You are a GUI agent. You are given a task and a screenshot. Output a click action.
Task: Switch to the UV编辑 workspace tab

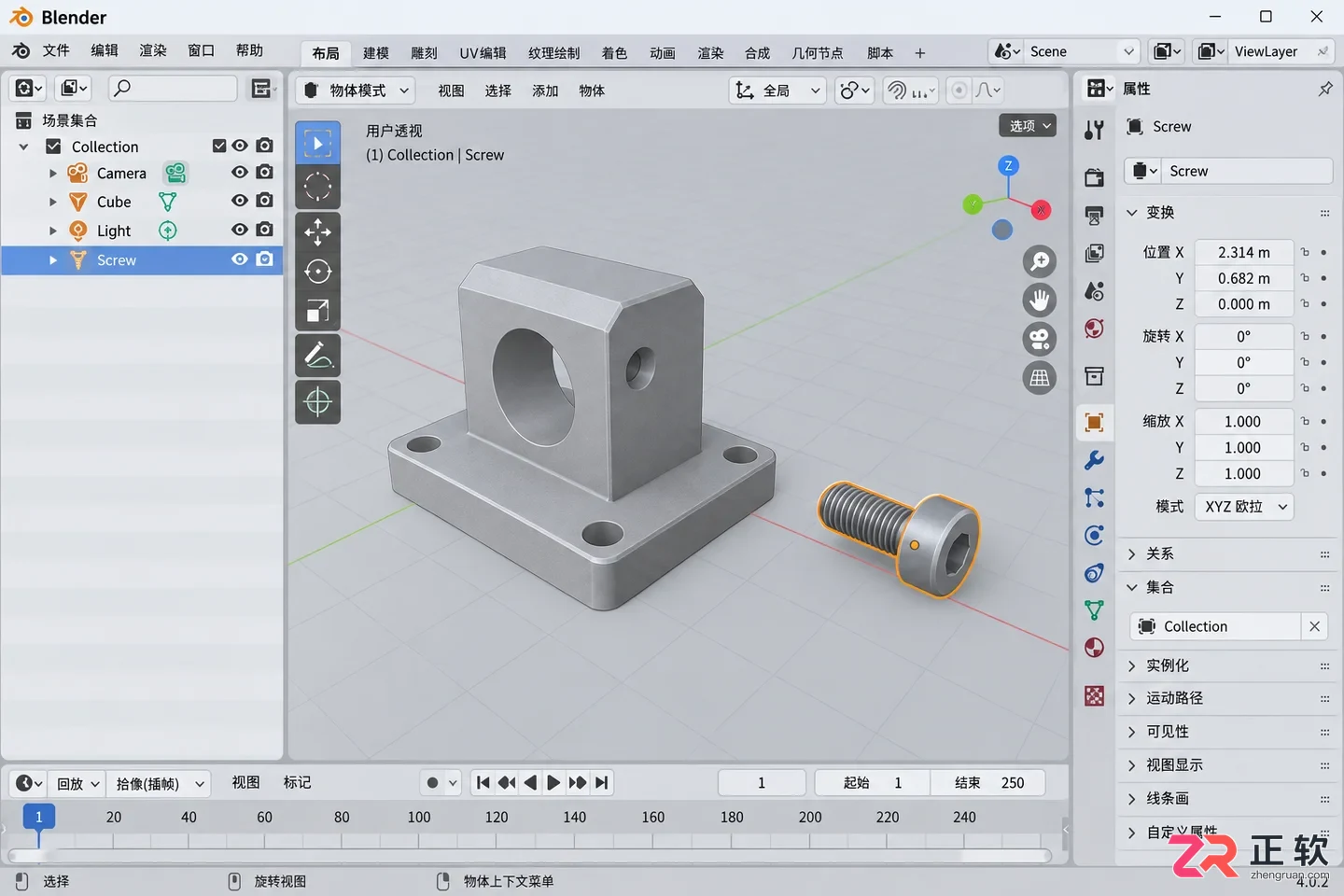483,53
